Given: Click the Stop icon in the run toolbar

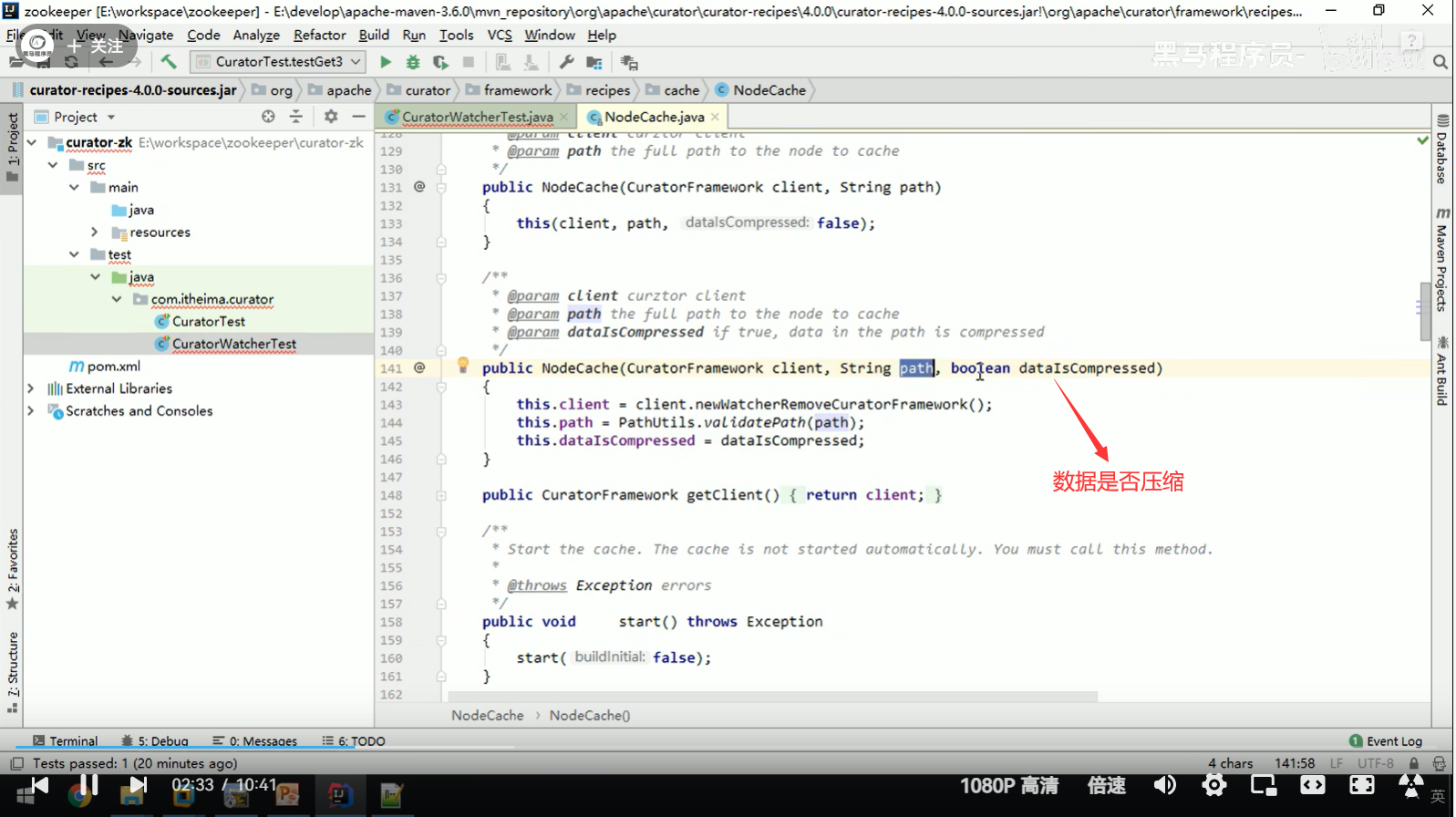Looking at the screenshot, I should [469, 62].
